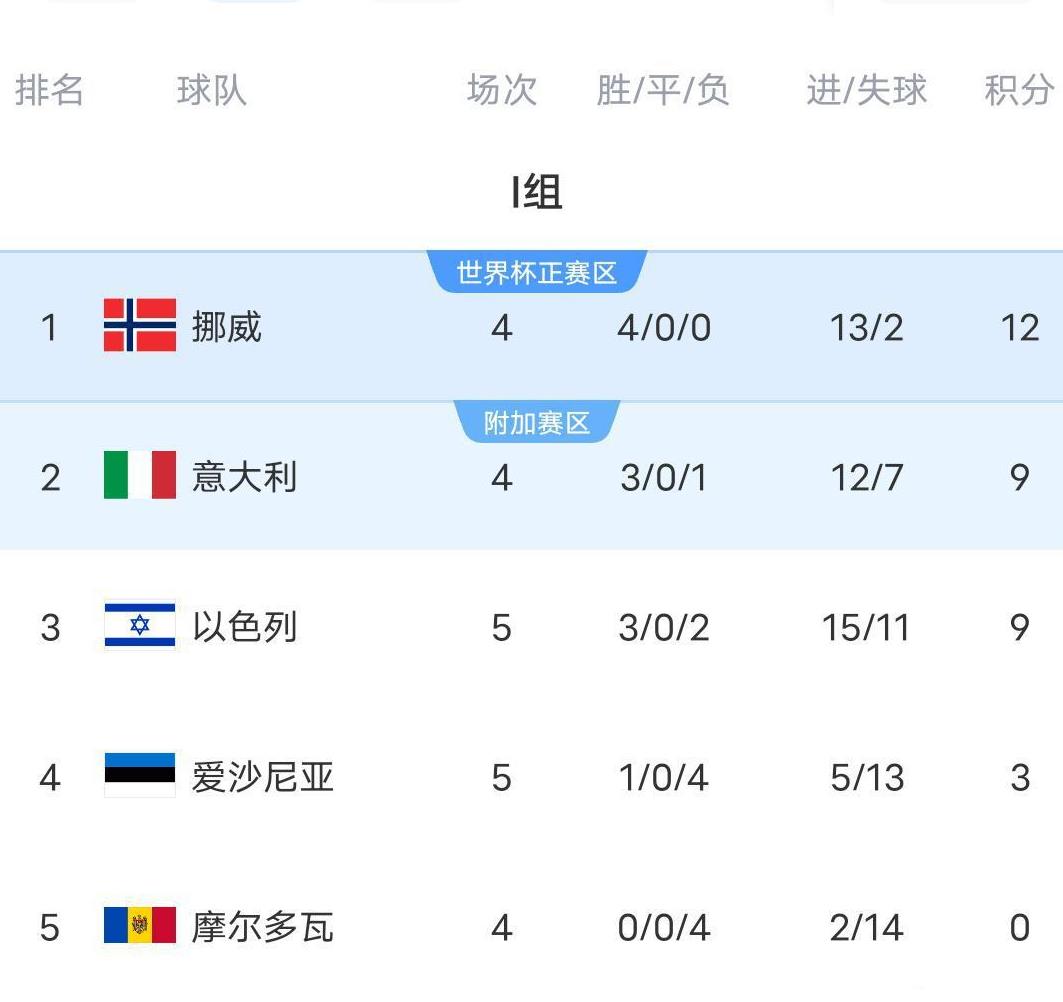
Task: Click the Italy flag icon
Action: (x=140, y=476)
